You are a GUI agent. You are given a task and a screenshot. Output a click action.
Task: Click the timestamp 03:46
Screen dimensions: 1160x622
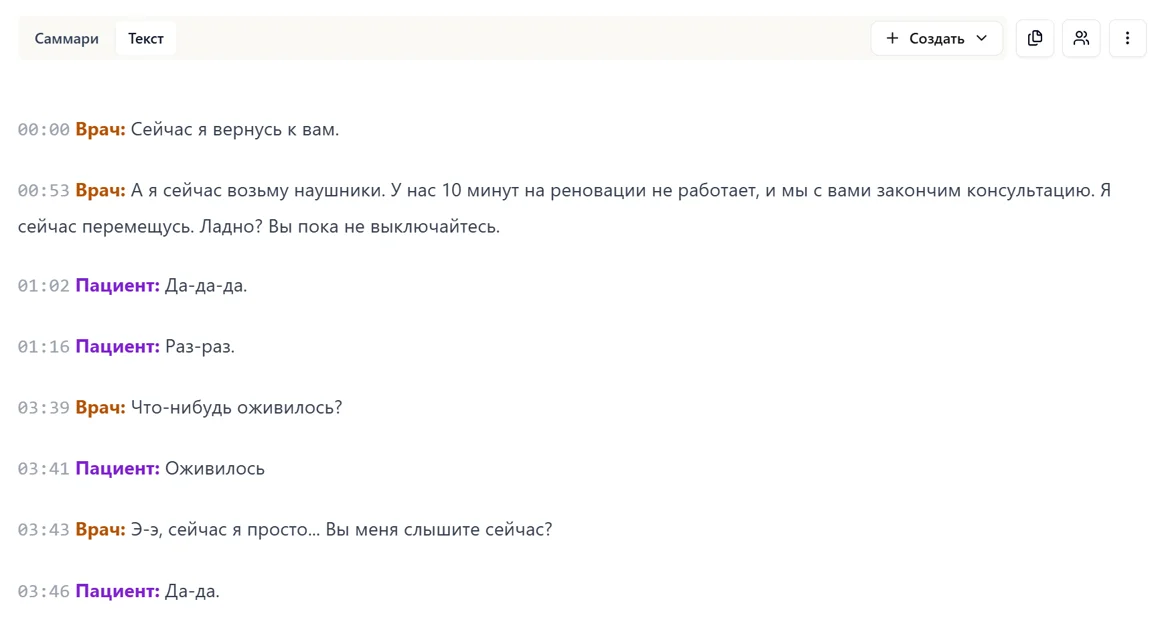point(42,590)
